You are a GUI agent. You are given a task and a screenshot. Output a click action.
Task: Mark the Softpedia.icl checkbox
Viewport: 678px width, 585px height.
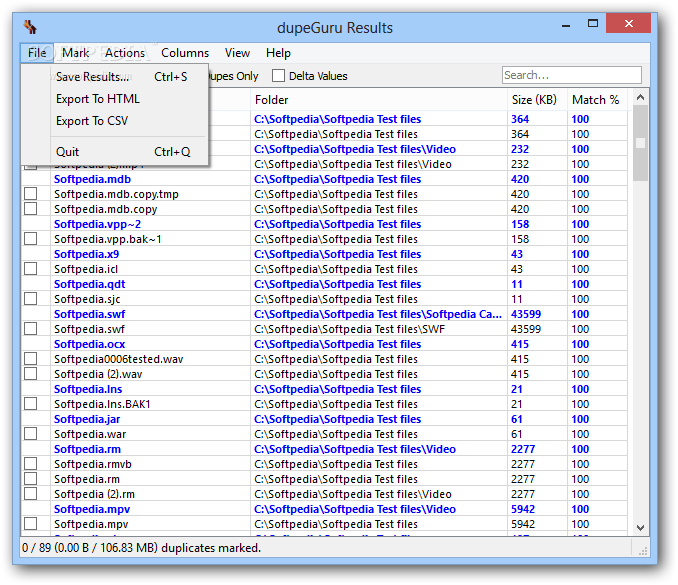tap(30, 269)
